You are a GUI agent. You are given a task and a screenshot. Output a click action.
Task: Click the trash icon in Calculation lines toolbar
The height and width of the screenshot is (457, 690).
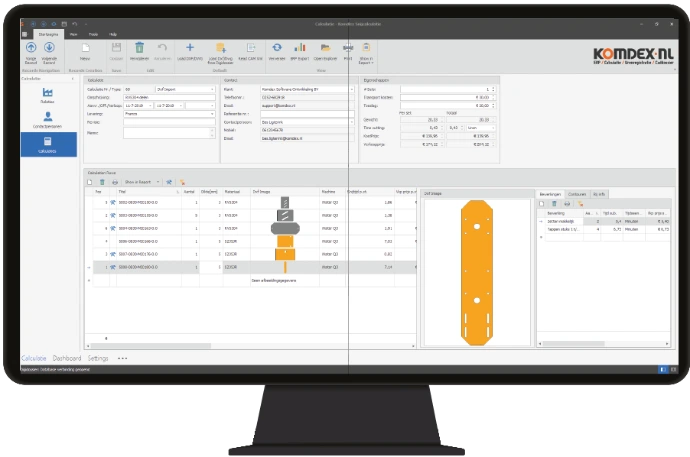[x=102, y=182]
